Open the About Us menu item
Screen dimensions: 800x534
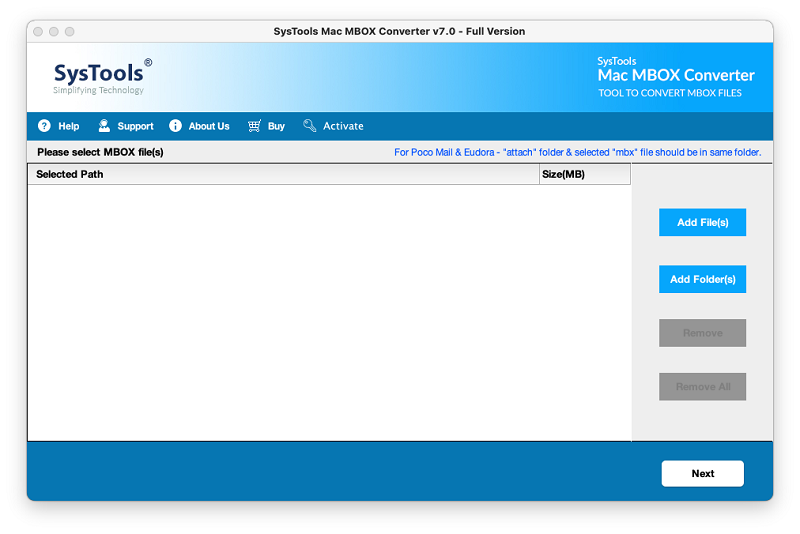click(209, 126)
